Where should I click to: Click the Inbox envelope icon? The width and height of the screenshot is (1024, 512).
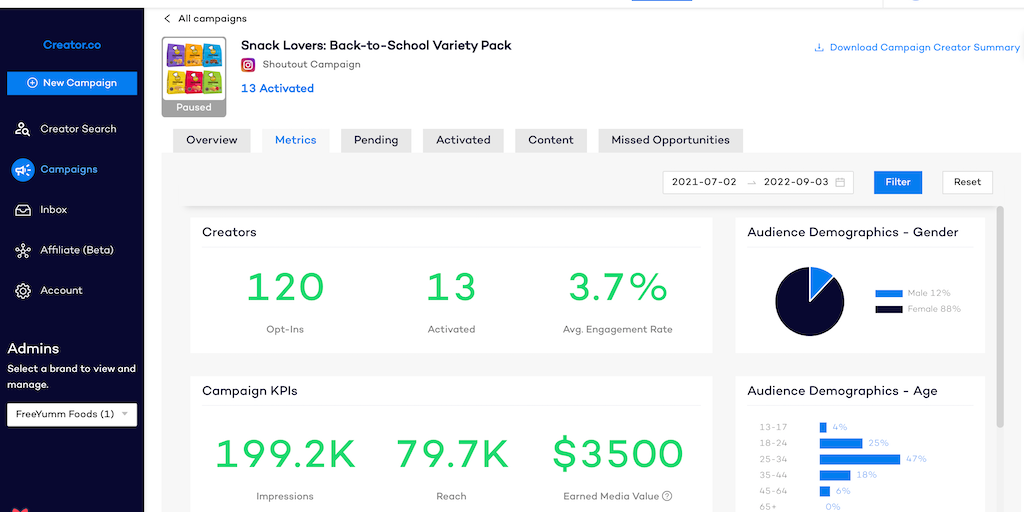[22, 210]
